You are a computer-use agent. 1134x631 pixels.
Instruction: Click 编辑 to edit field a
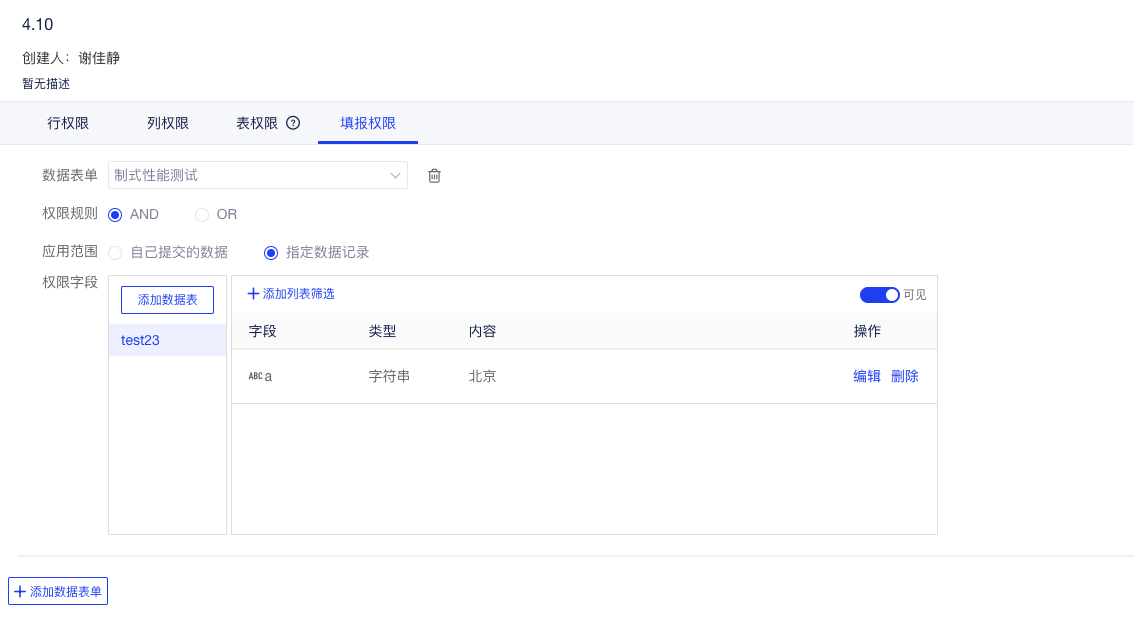tap(866, 376)
